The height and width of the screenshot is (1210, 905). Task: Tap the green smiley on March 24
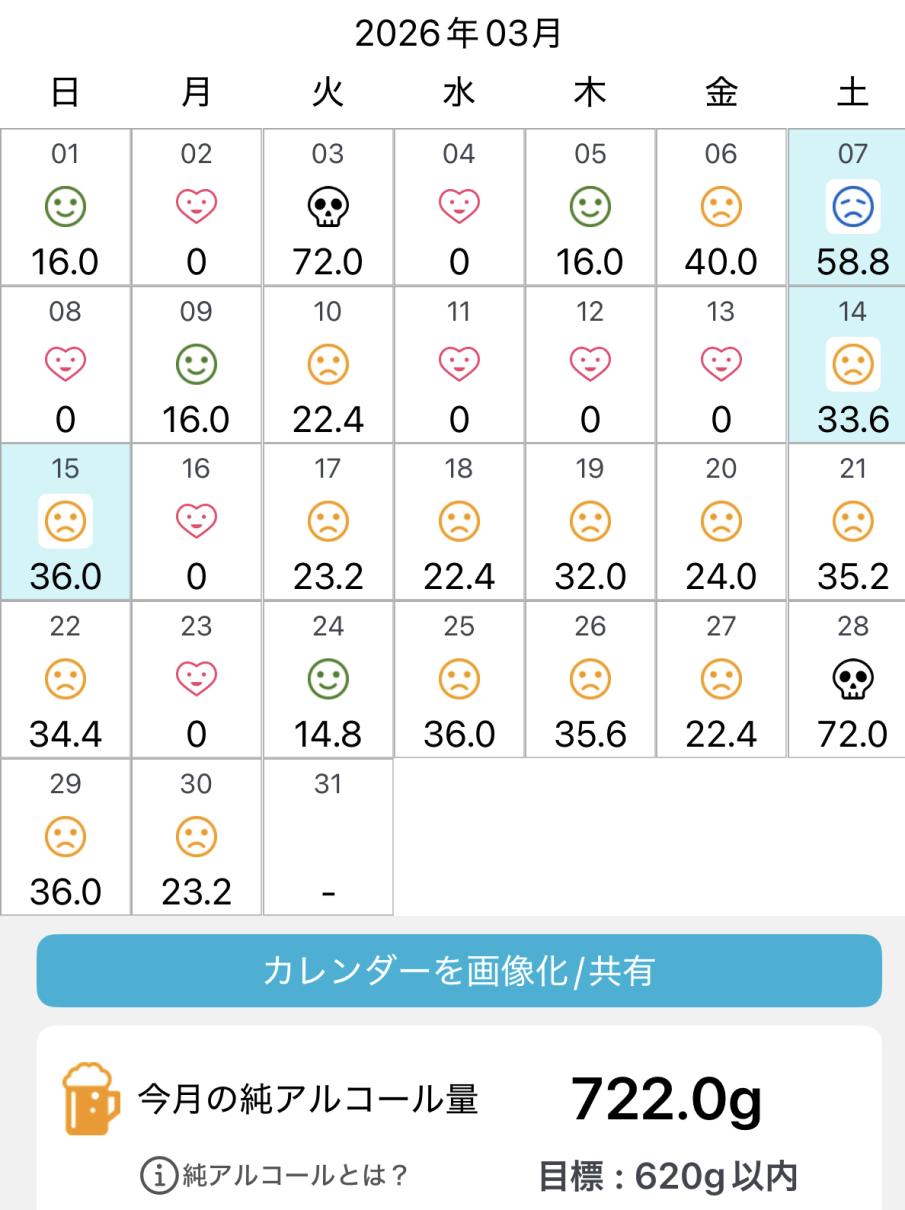pyautogui.click(x=328, y=681)
